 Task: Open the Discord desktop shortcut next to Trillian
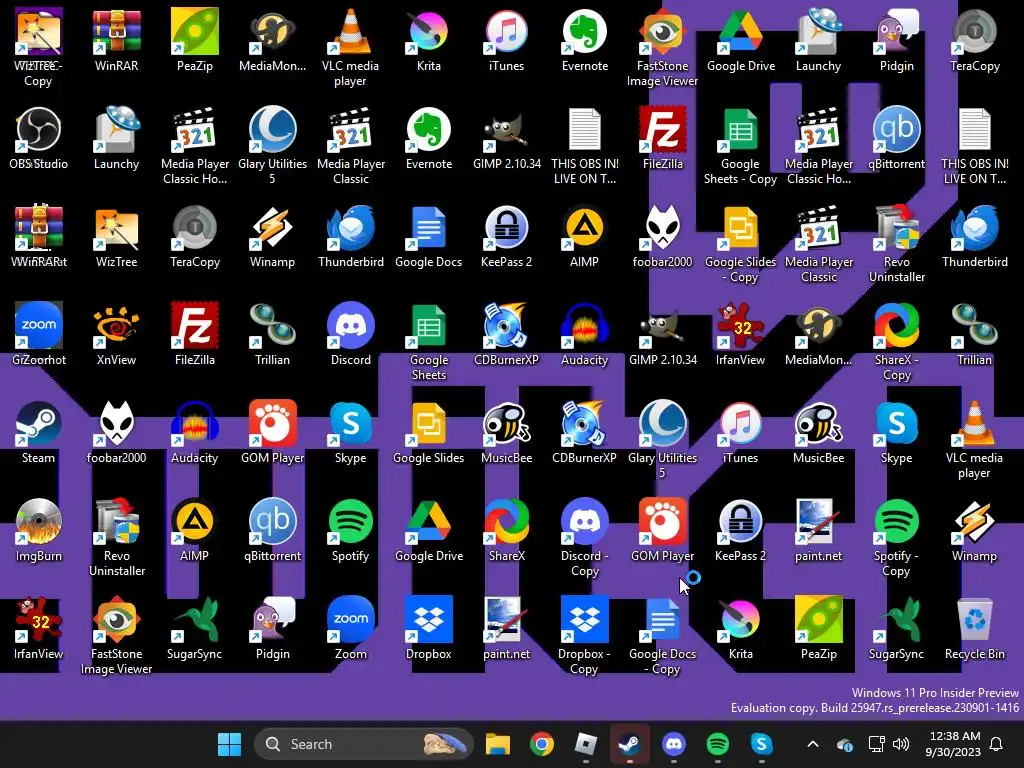(x=351, y=334)
